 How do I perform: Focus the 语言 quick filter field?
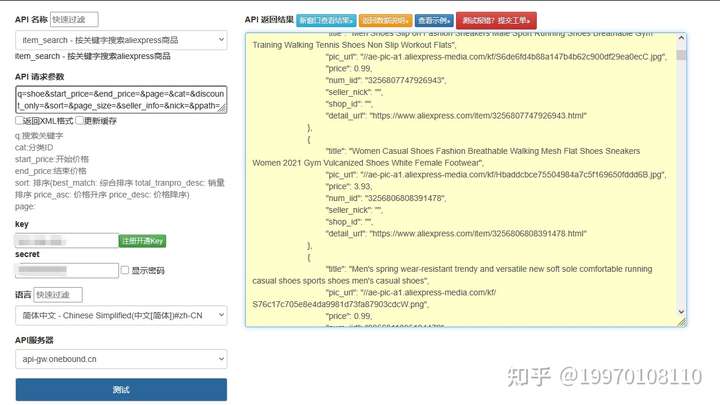[x=58, y=295]
